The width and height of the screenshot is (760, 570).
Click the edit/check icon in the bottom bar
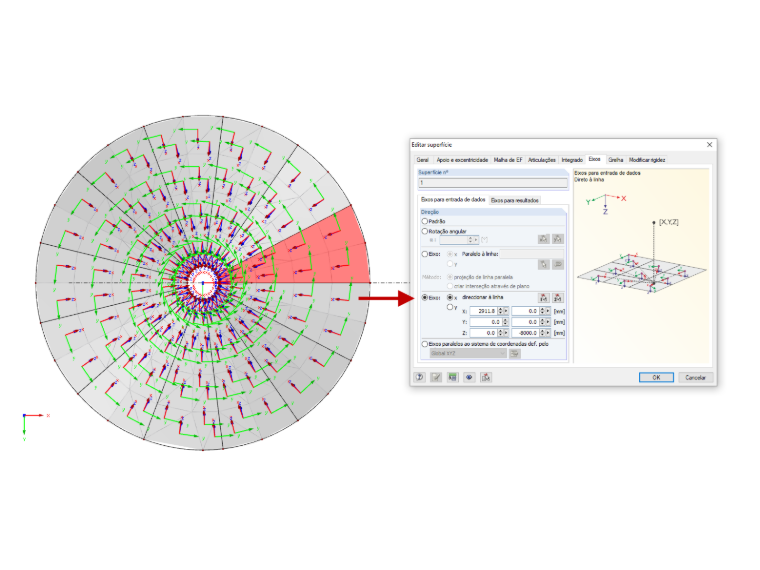[436, 377]
